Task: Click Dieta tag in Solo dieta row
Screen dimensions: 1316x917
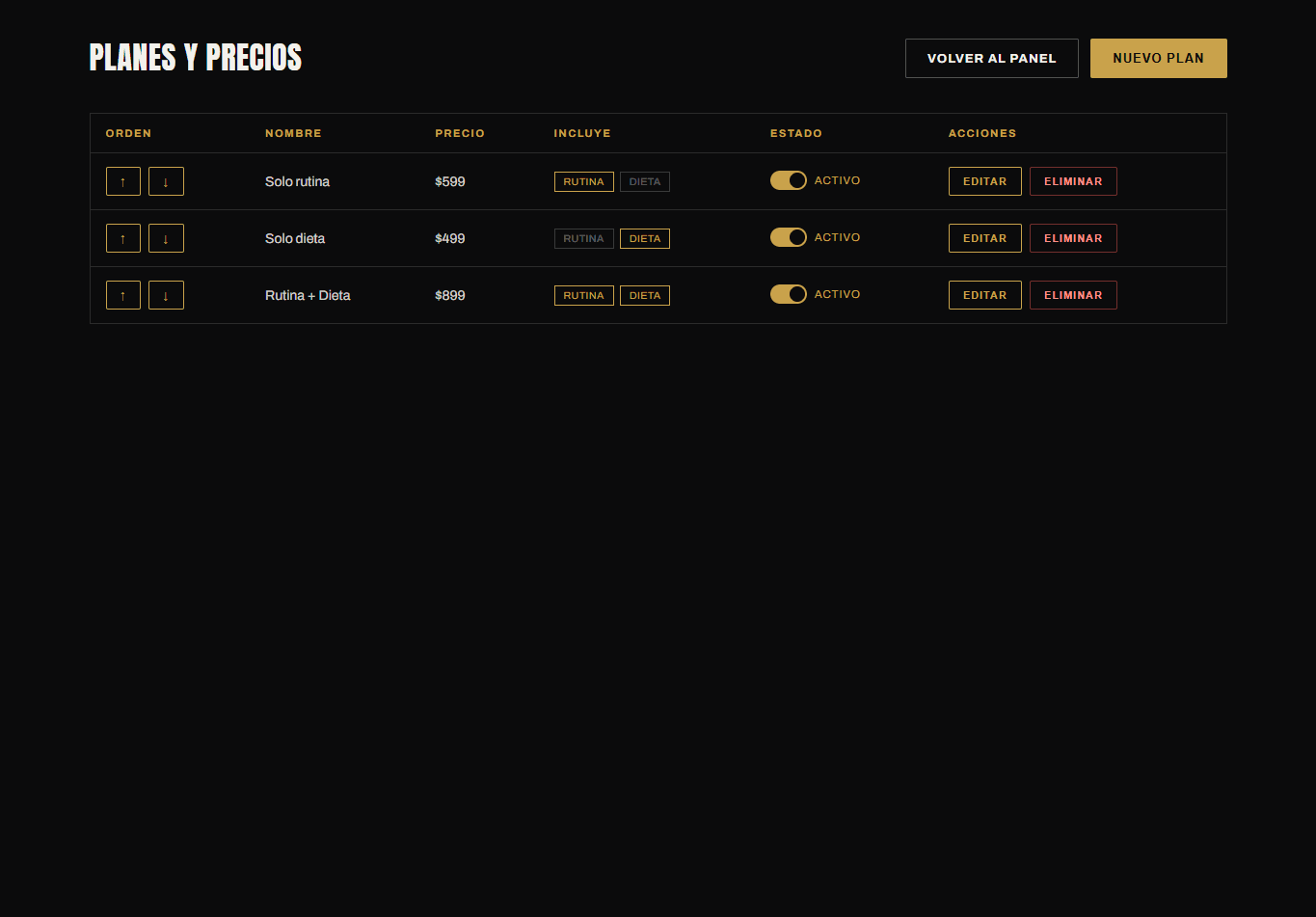Action: [x=645, y=238]
